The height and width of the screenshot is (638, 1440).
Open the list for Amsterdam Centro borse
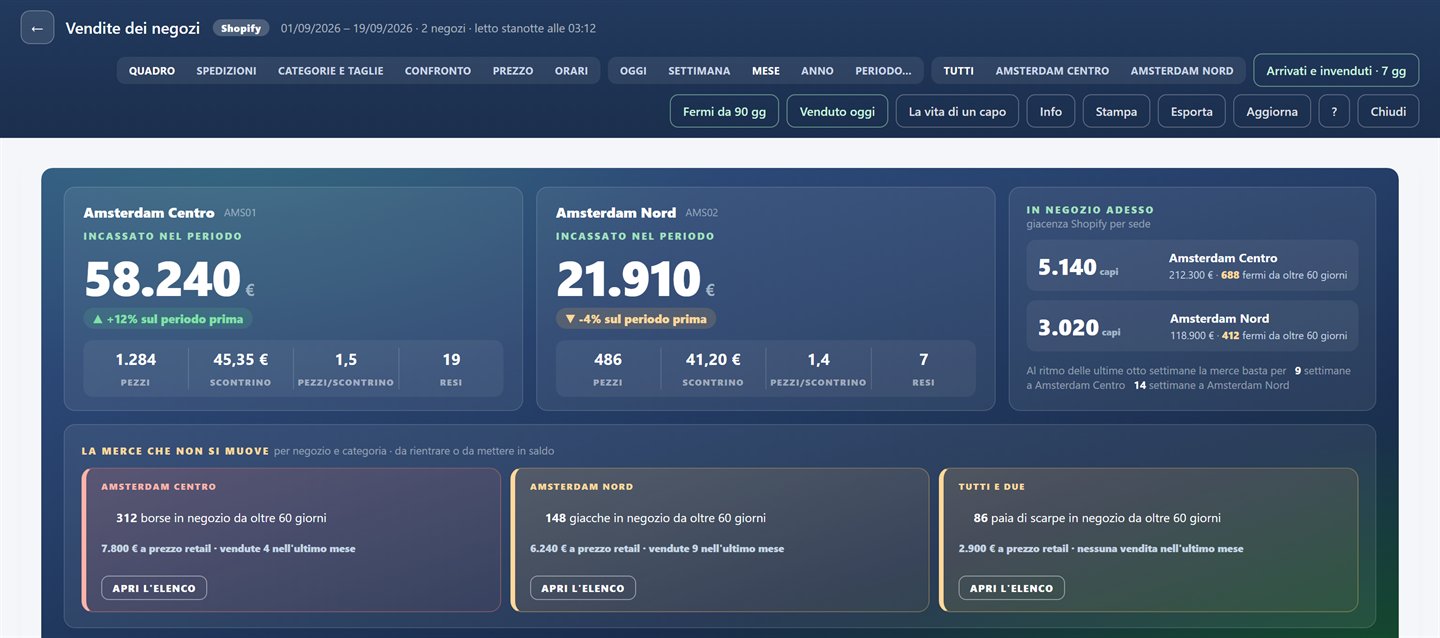(154, 588)
